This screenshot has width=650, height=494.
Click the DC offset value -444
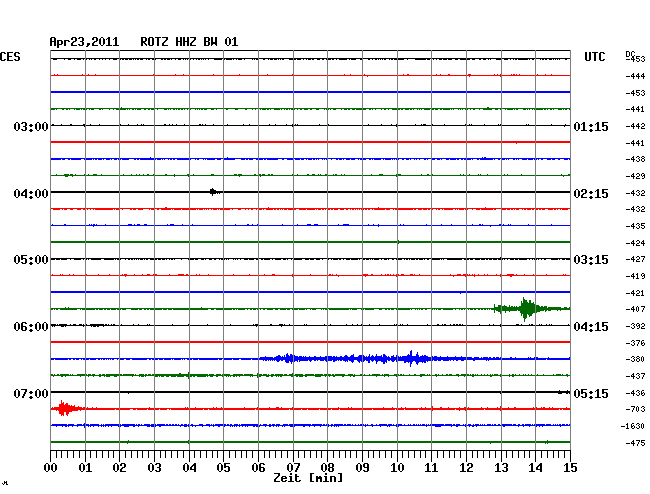(x=635, y=76)
